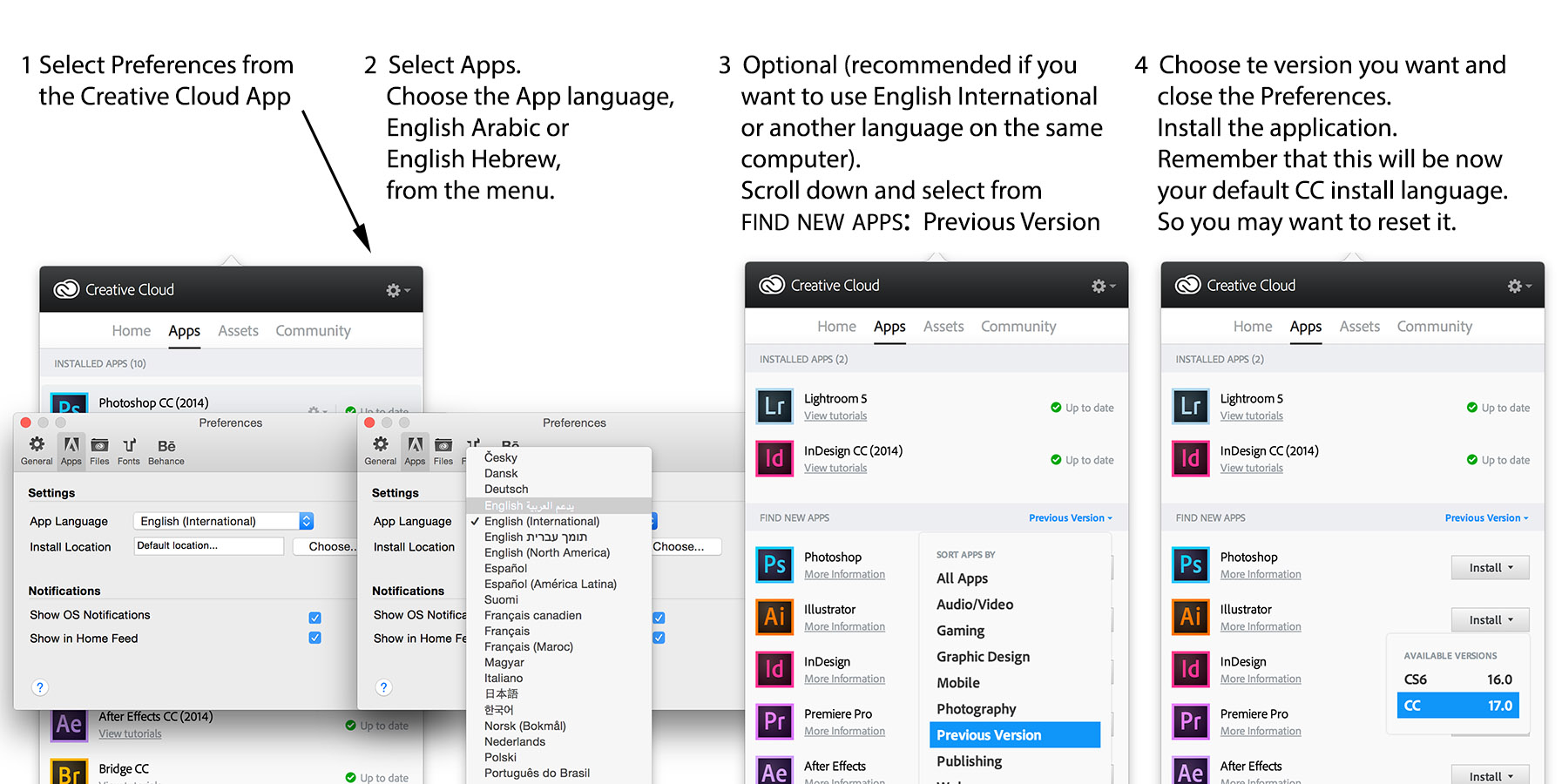1562x784 pixels.
Task: Open the gear menu beside Photoshop CC (2014) panel header
Action: coord(397,290)
